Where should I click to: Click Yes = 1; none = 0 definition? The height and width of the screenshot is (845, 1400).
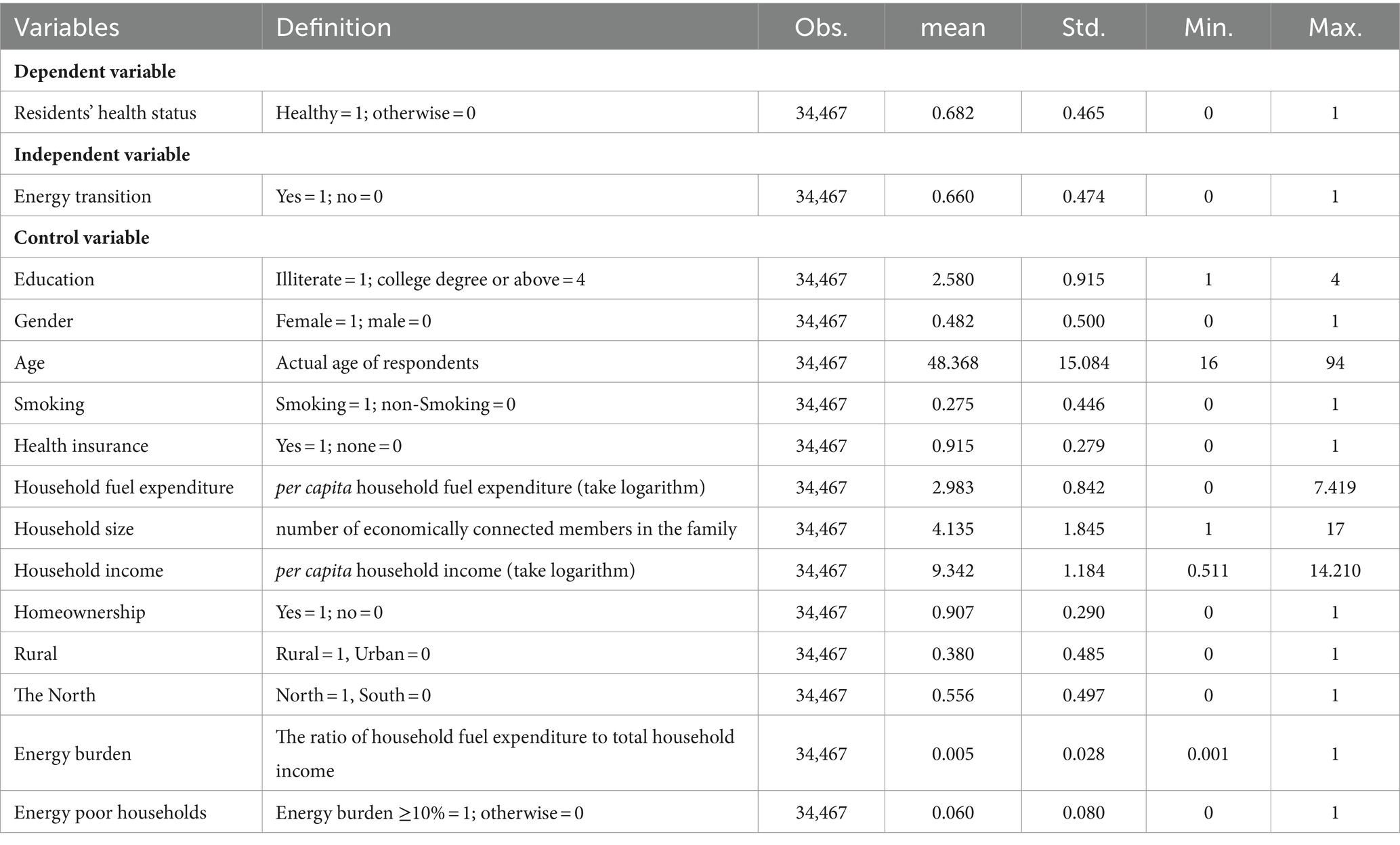pyautogui.click(x=339, y=446)
